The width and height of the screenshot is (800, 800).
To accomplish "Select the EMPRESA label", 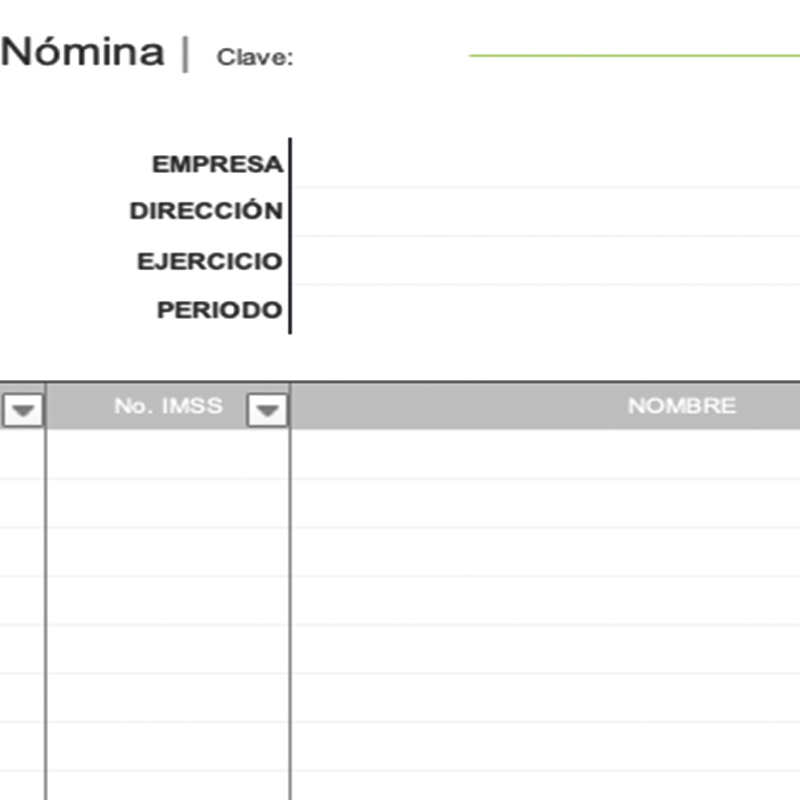I will pos(217,165).
